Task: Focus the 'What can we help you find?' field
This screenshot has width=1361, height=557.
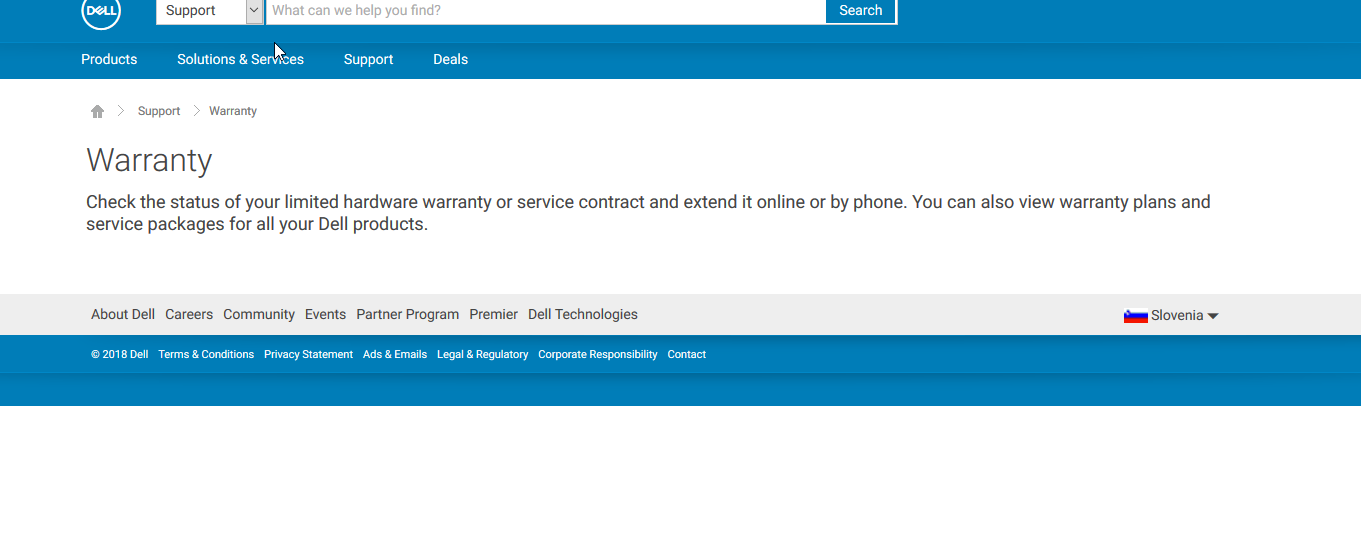Action: (x=545, y=11)
